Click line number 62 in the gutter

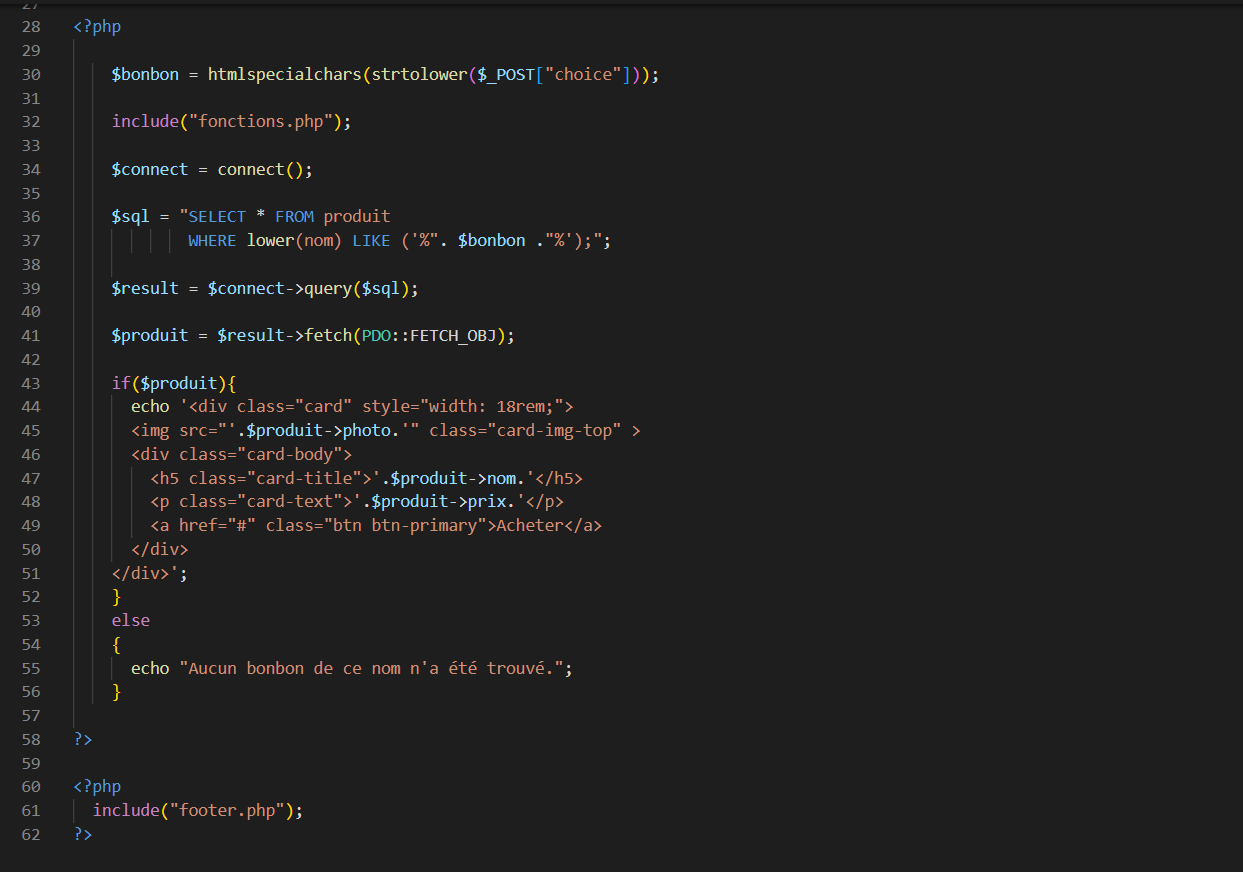pyautogui.click(x=30, y=834)
